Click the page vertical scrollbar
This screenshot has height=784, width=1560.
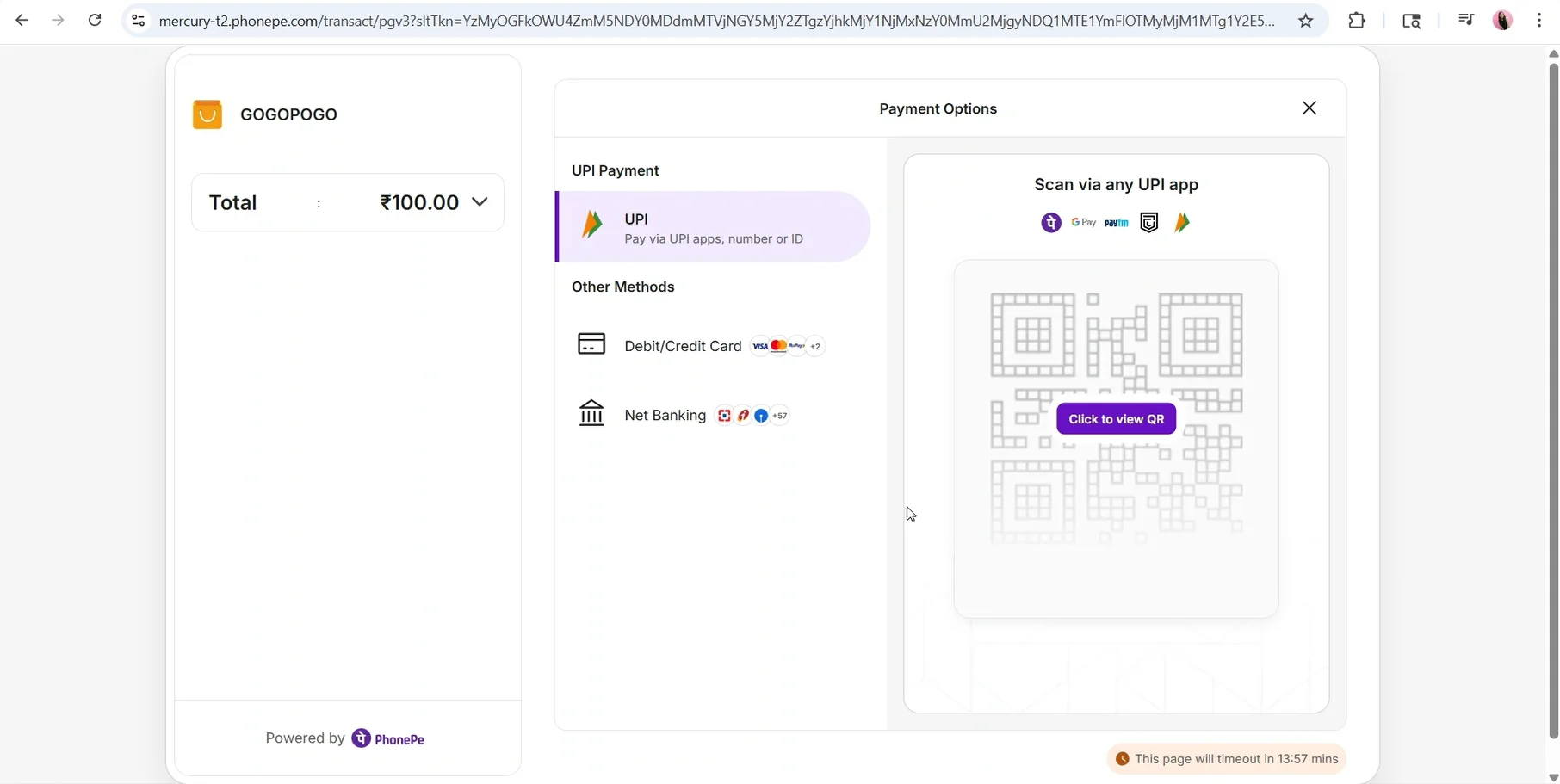click(x=1553, y=400)
